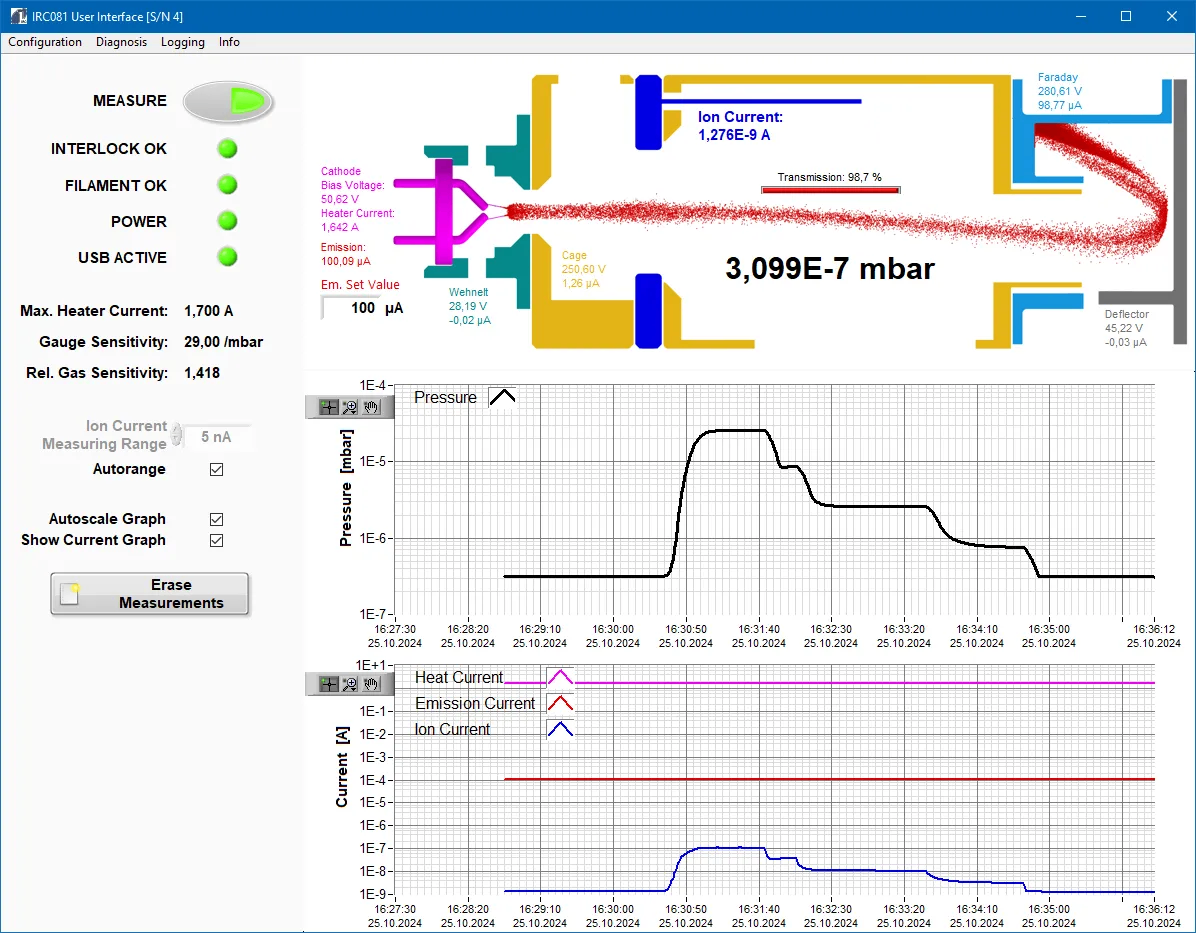The width and height of the screenshot is (1196, 933).
Task: Toggle the green MEASURE switch
Action: (229, 101)
